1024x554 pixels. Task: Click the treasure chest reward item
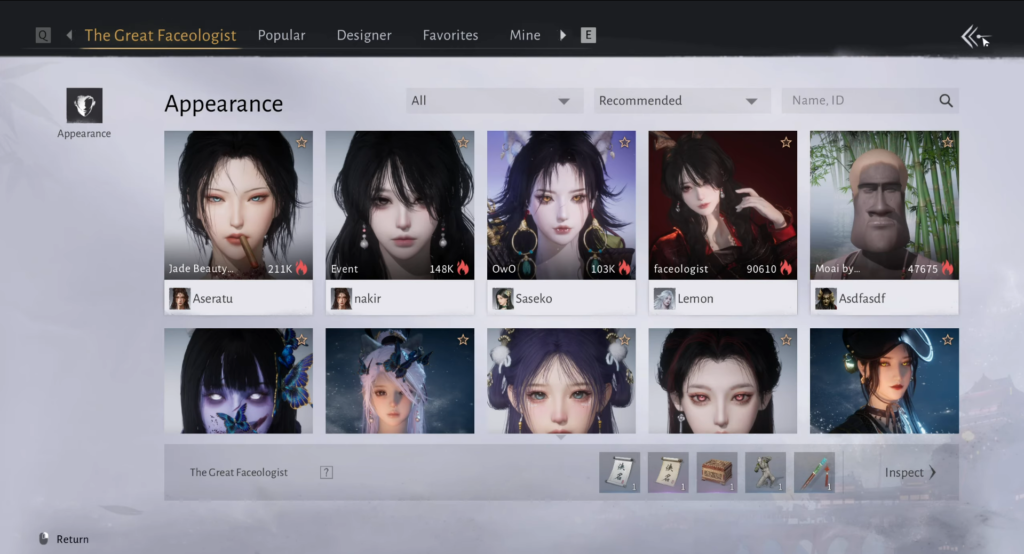pos(716,472)
